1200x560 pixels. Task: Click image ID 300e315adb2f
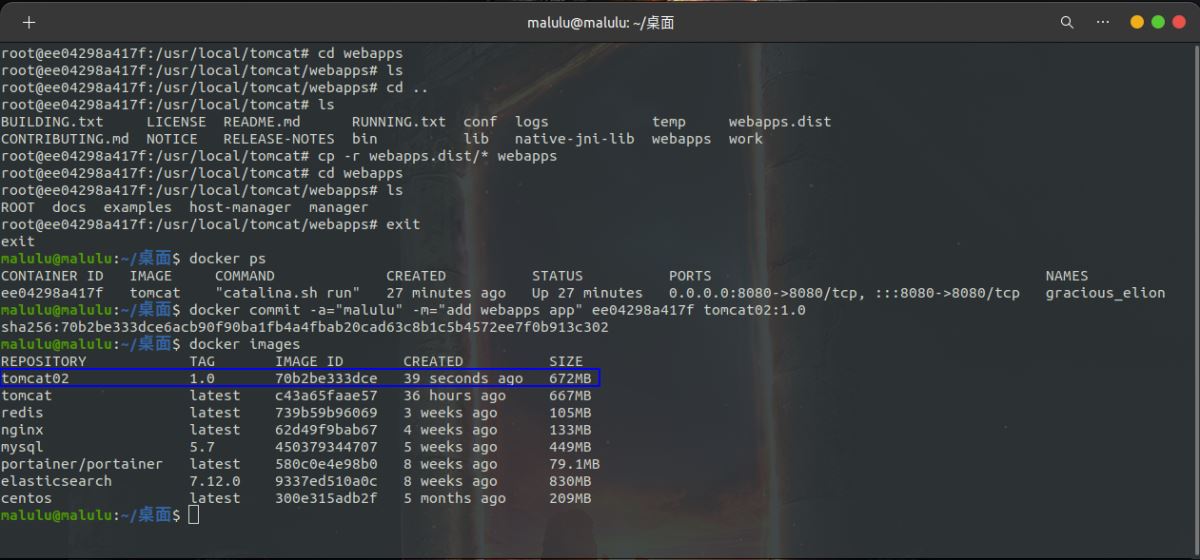point(326,497)
